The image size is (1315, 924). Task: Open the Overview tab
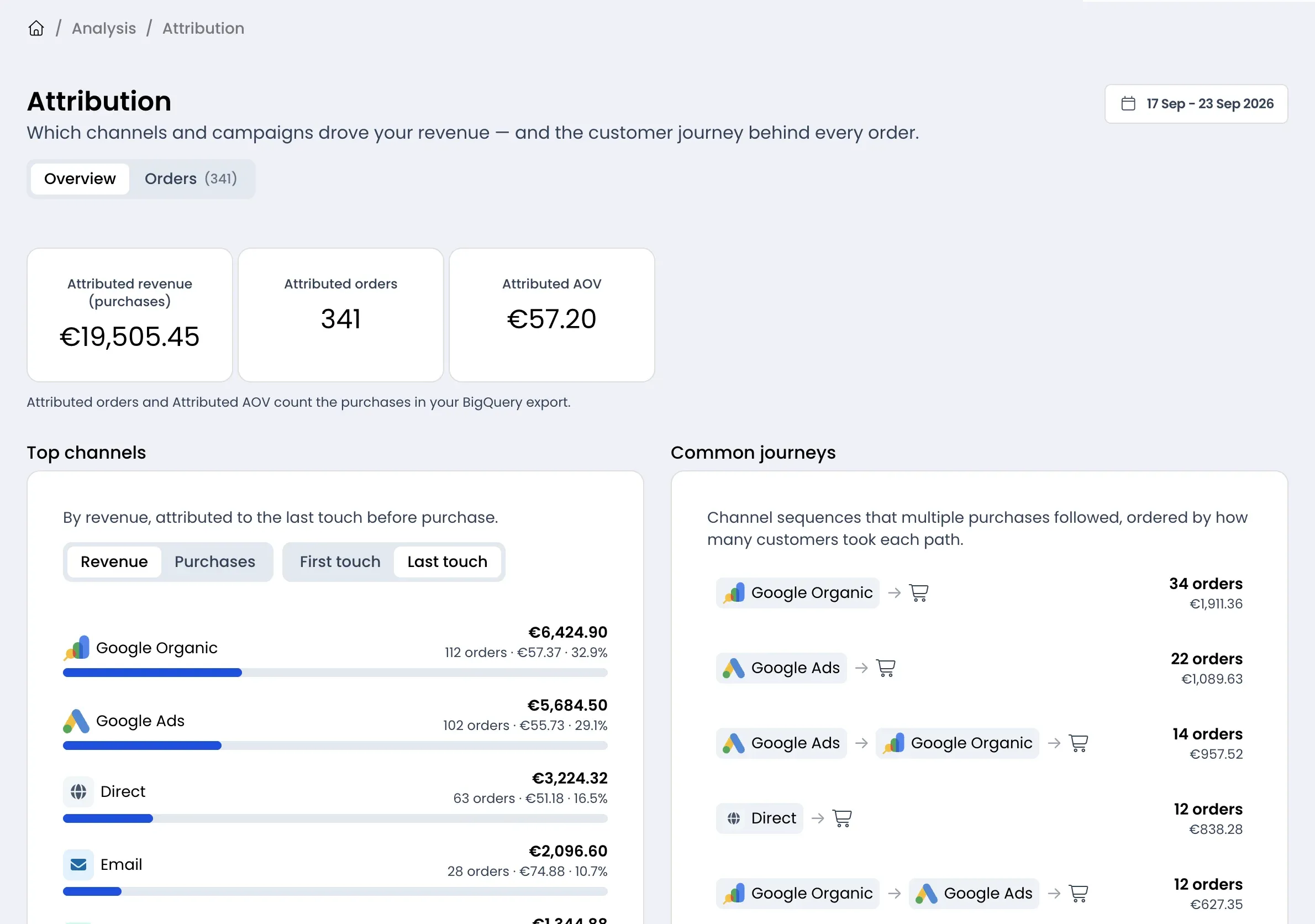[x=80, y=179]
